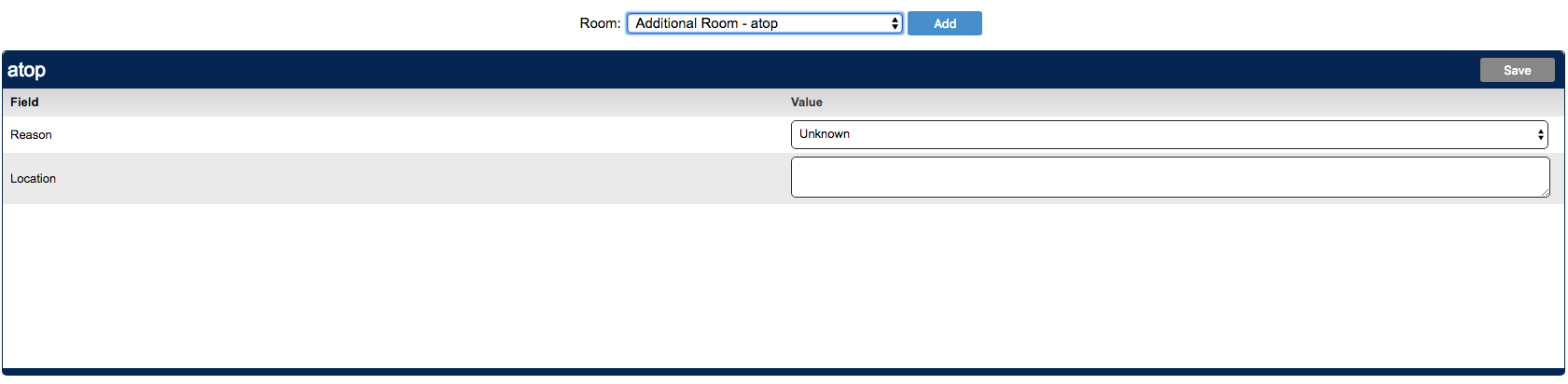Focus the Location text area

click(1168, 177)
